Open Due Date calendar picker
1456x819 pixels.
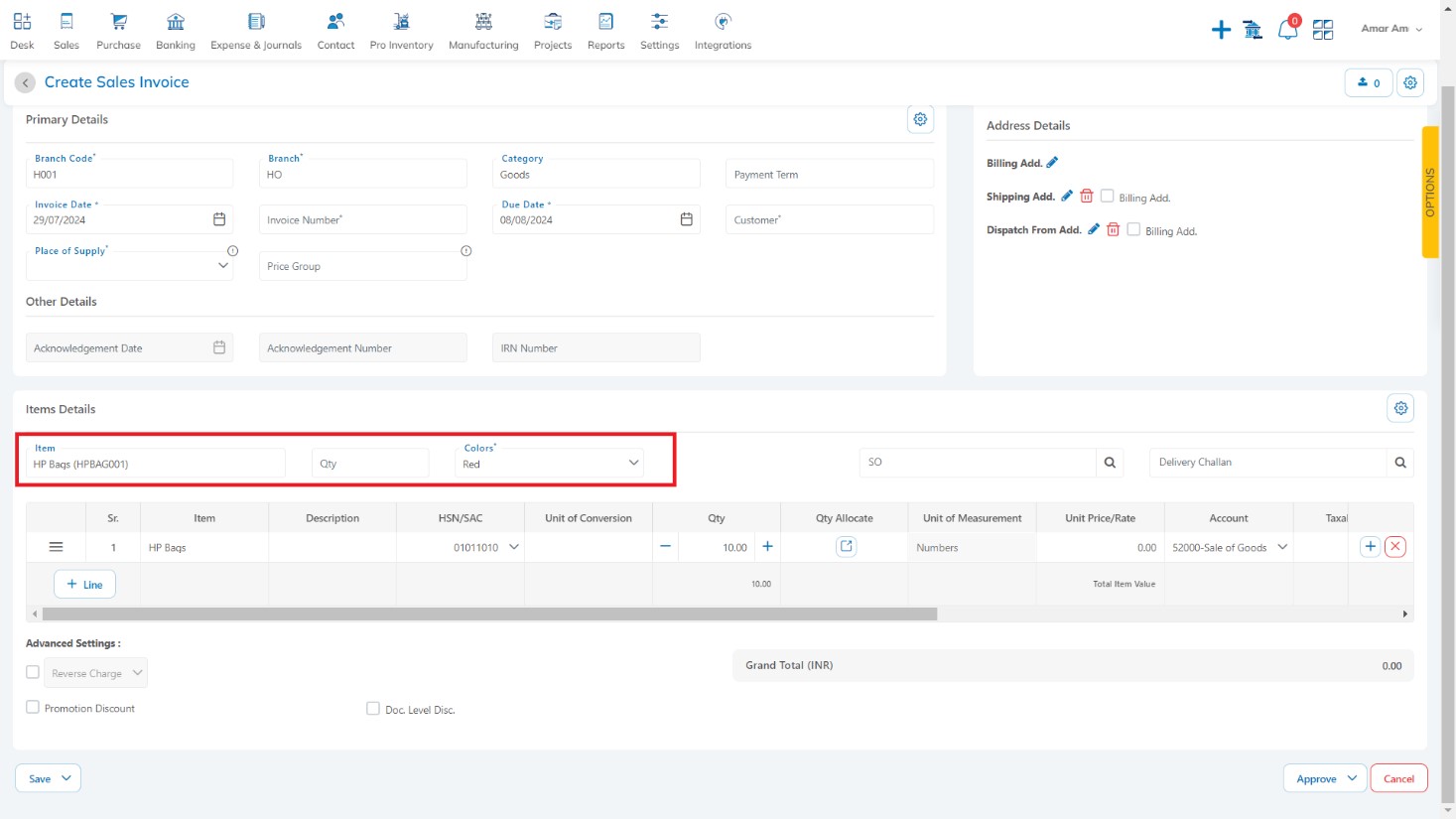(x=686, y=219)
